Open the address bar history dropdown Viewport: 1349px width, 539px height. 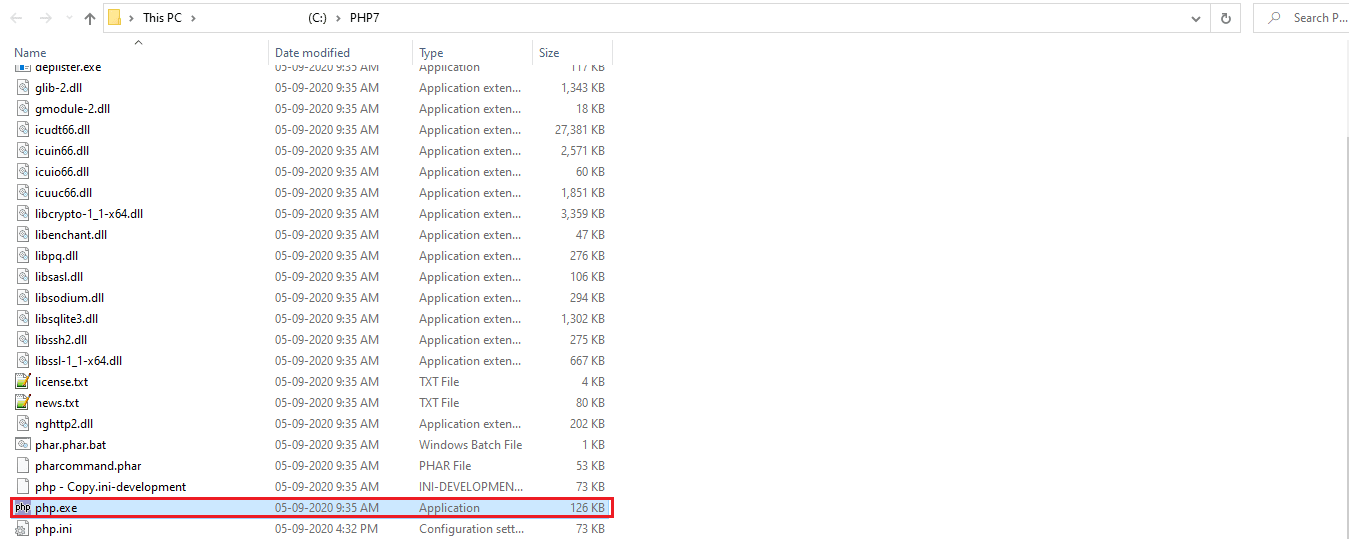coord(1197,18)
